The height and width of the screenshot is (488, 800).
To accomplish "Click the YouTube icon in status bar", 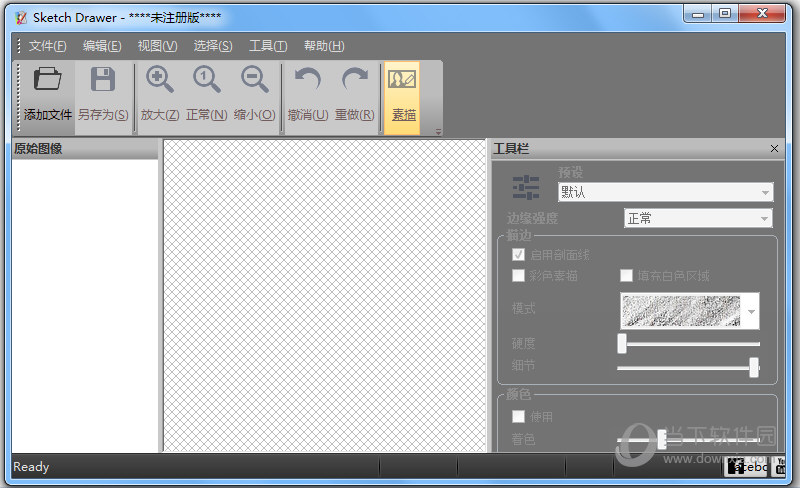I will [780, 467].
